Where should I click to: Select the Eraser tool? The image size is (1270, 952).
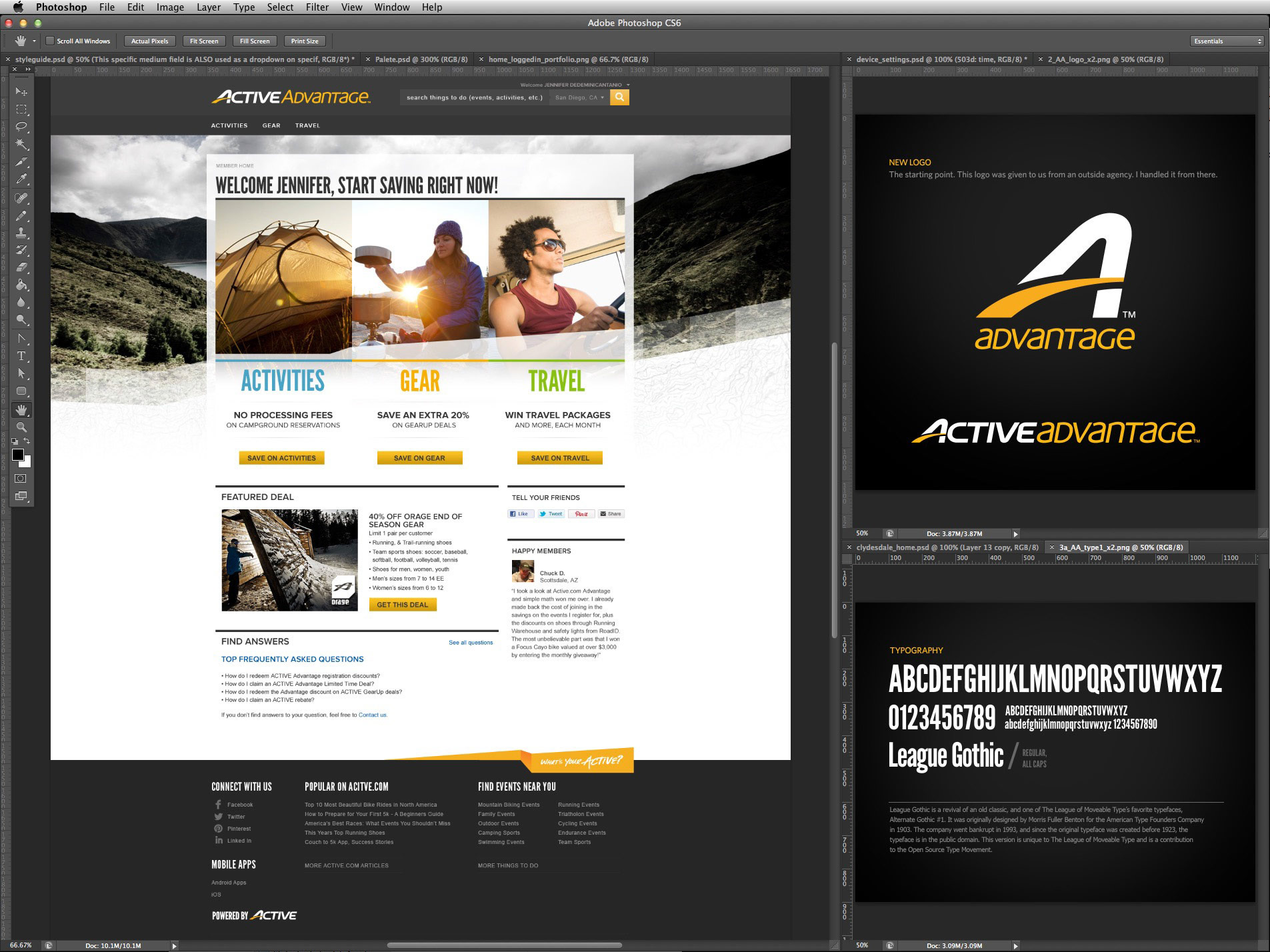pyautogui.click(x=21, y=267)
